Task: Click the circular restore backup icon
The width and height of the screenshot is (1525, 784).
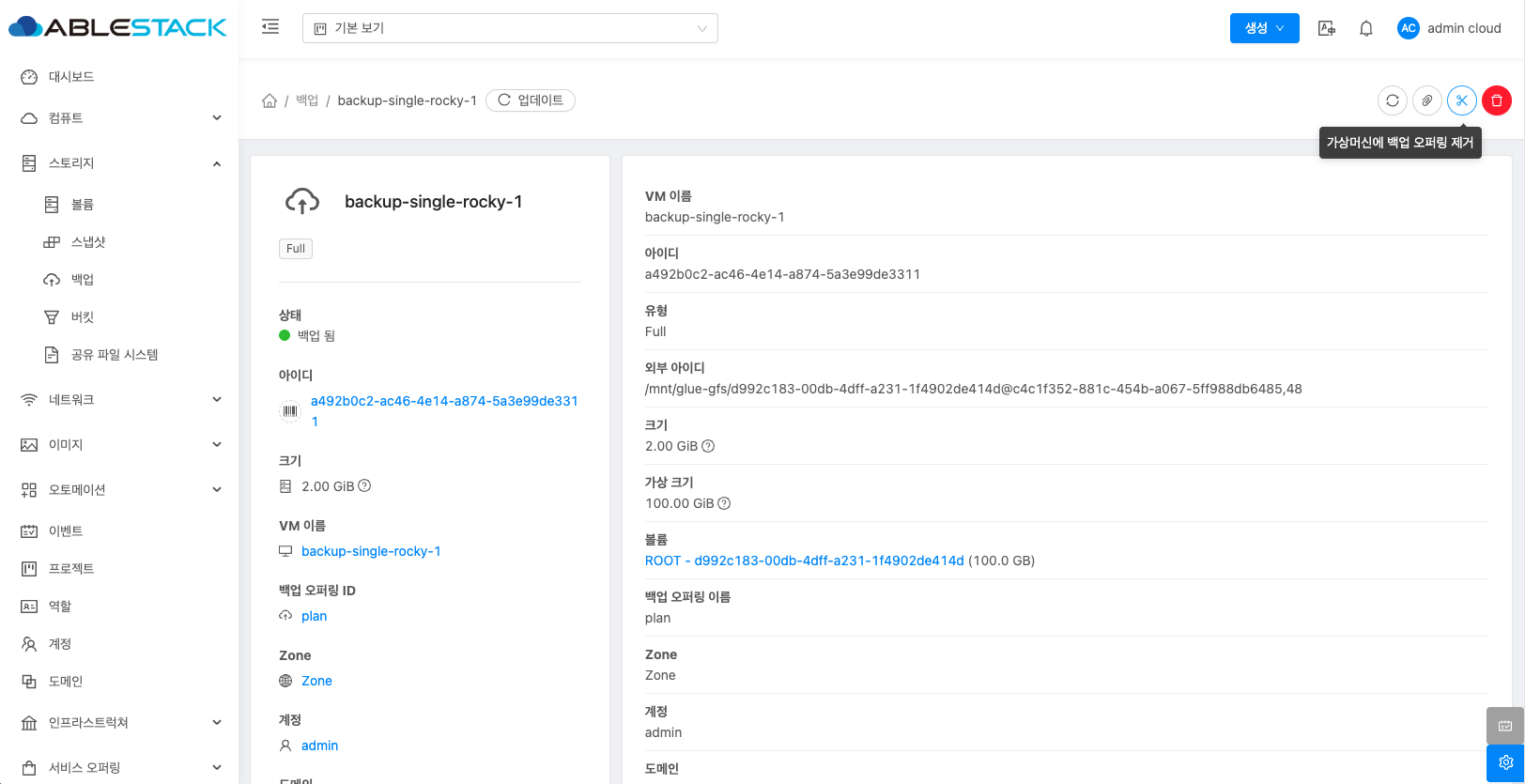Action: click(1393, 100)
